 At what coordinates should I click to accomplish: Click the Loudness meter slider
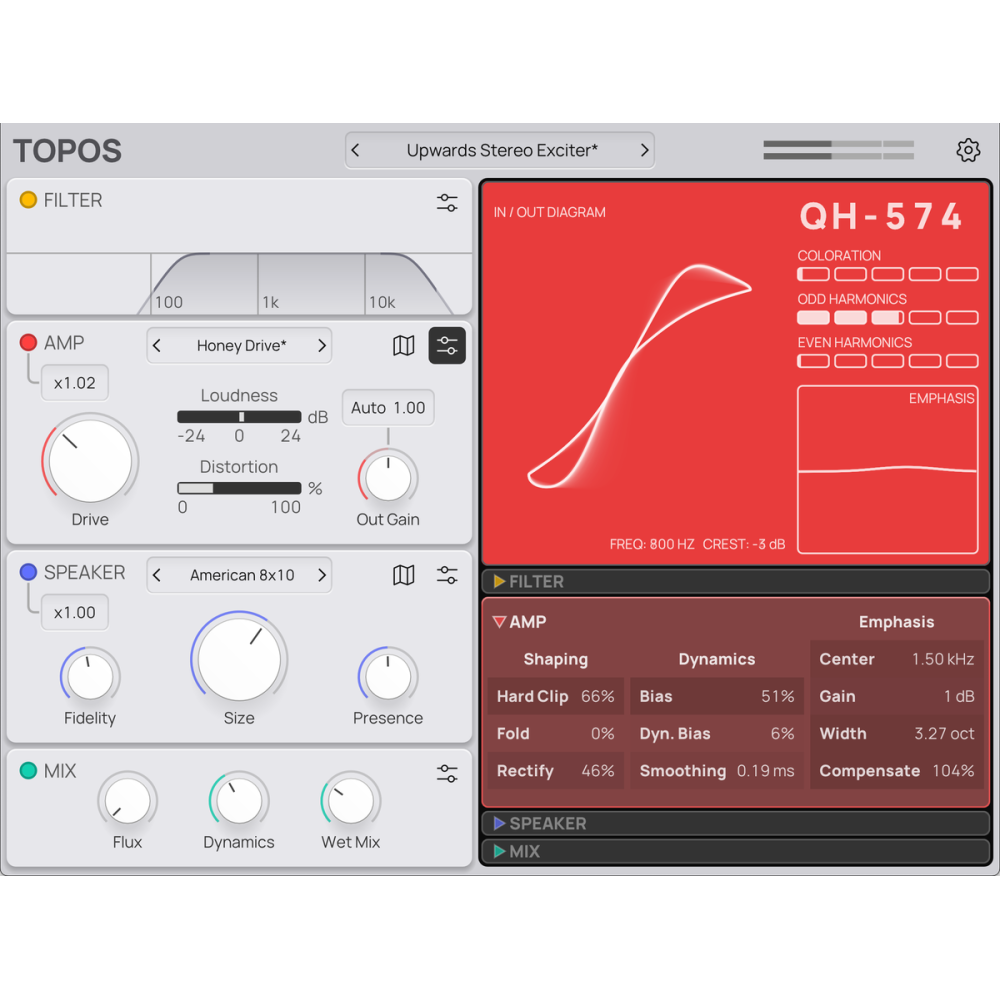[239, 417]
